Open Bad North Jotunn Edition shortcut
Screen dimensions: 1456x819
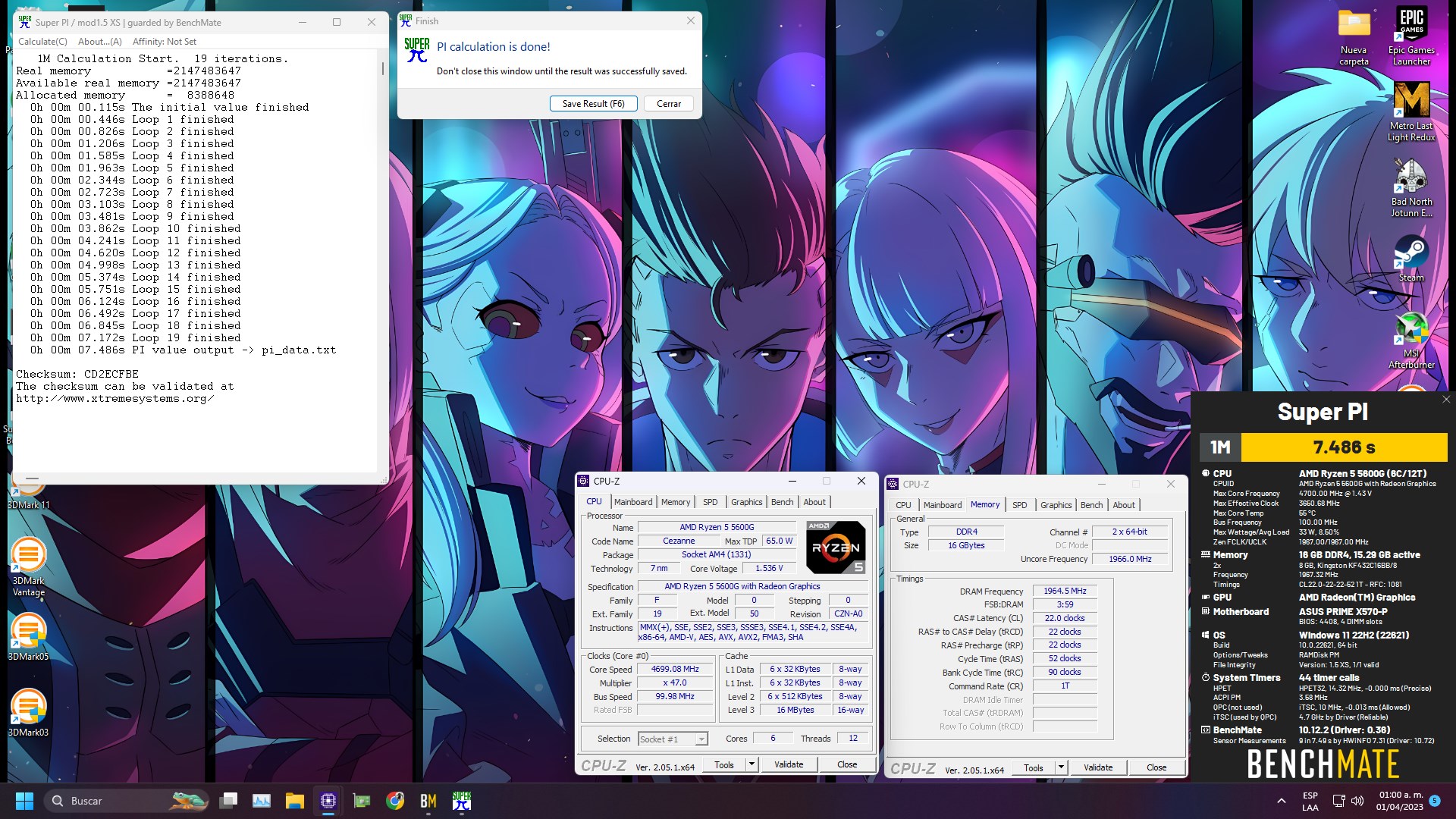(x=1411, y=187)
